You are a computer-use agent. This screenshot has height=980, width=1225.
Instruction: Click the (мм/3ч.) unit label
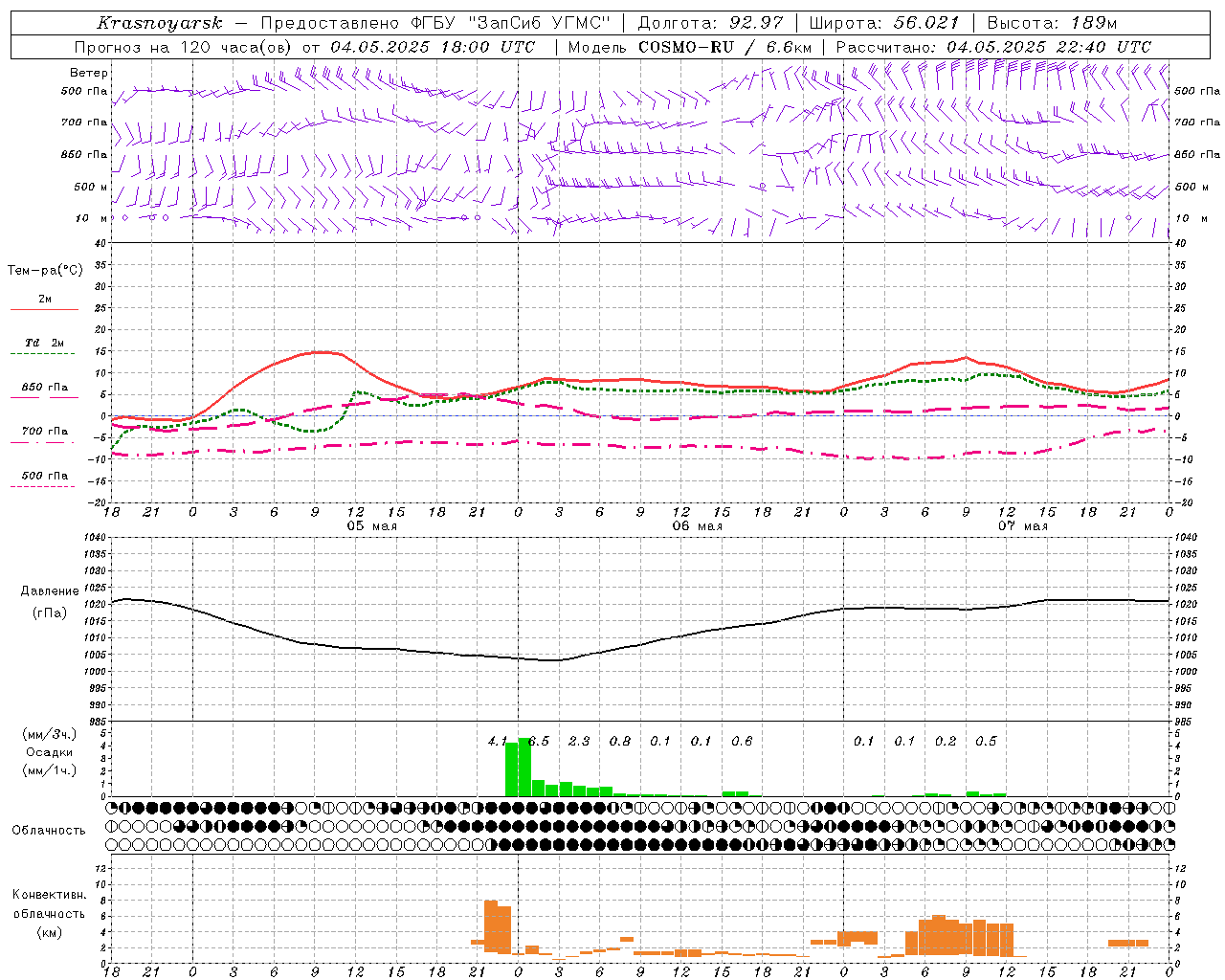point(49,734)
